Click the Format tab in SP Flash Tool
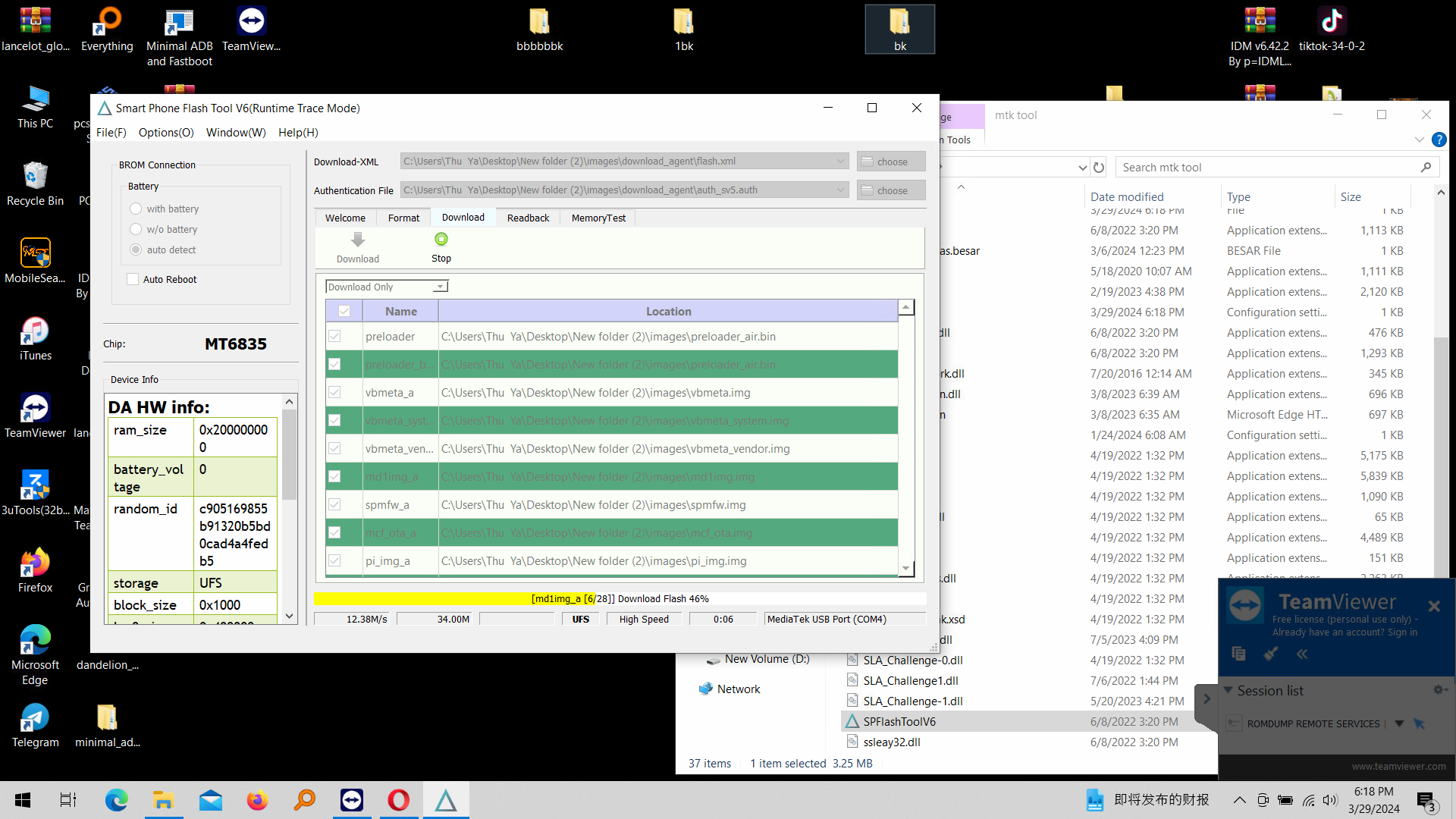 click(404, 217)
